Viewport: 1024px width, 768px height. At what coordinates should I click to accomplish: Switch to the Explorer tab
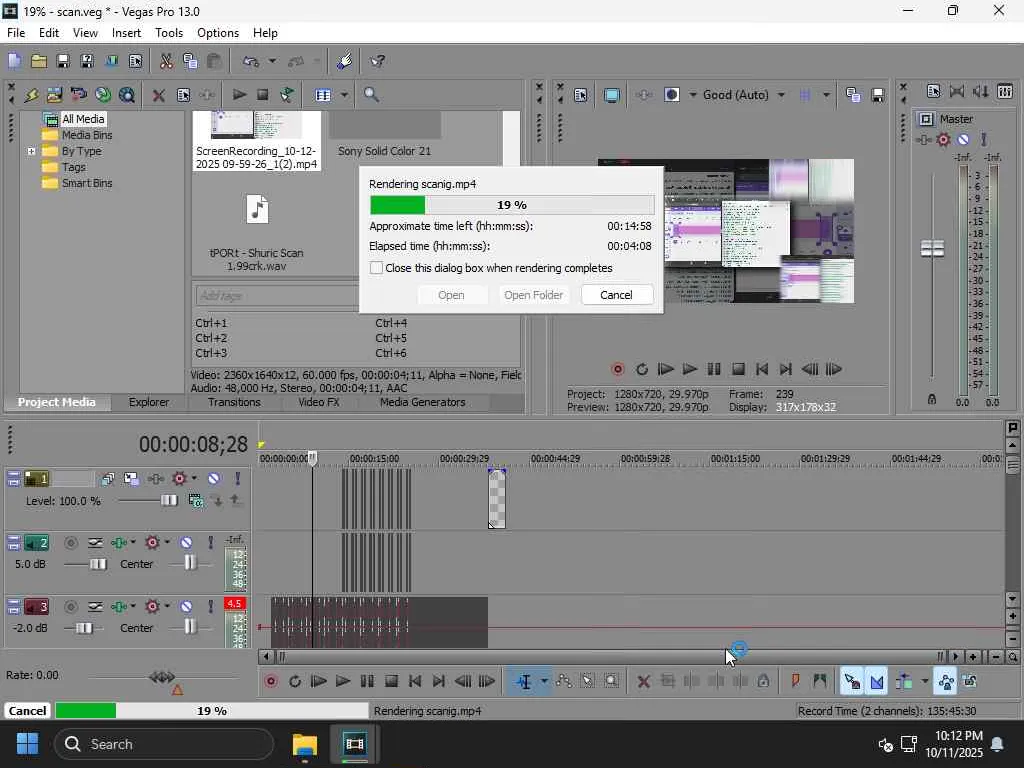click(149, 403)
